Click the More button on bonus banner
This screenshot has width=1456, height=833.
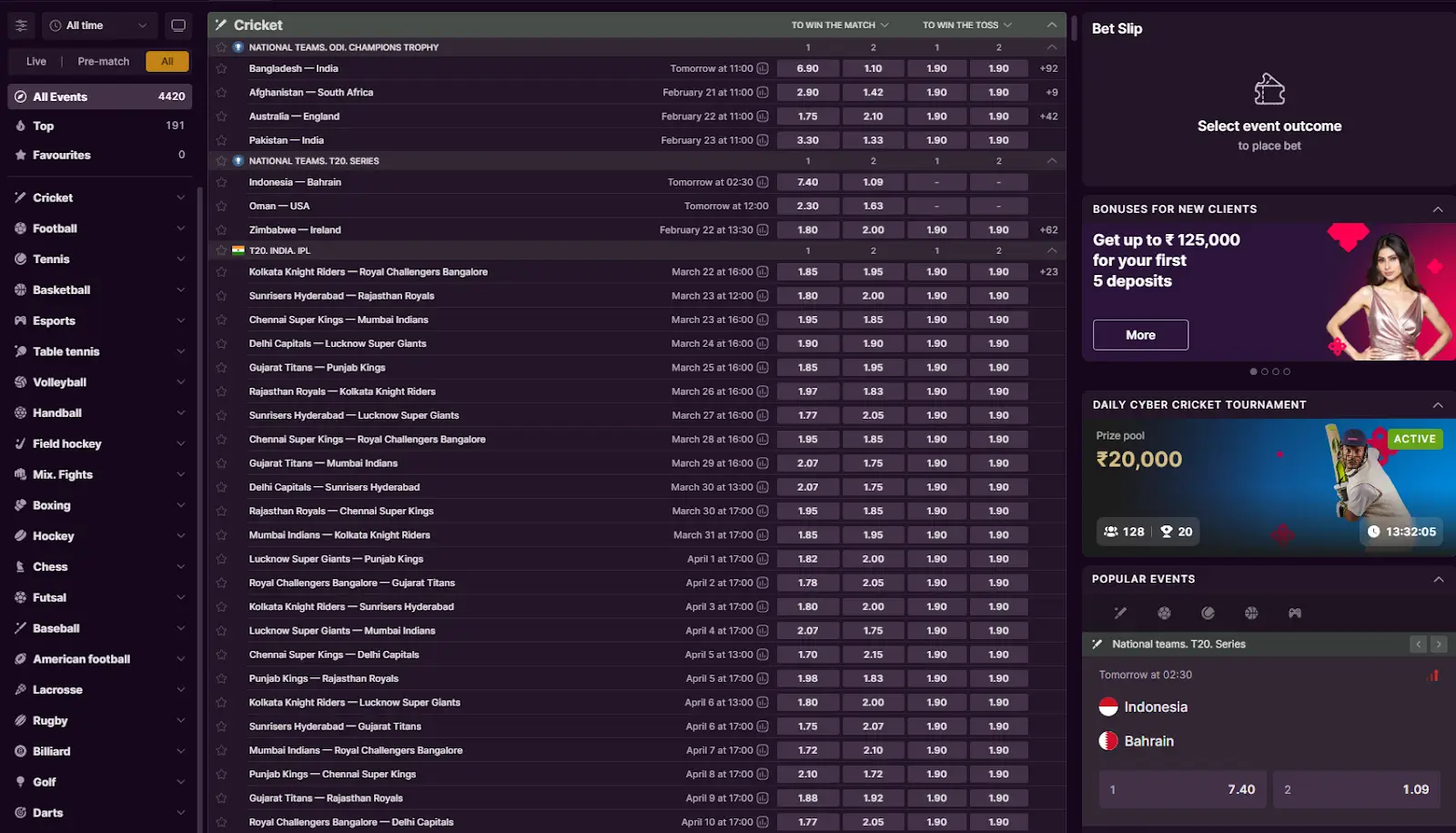tap(1140, 335)
